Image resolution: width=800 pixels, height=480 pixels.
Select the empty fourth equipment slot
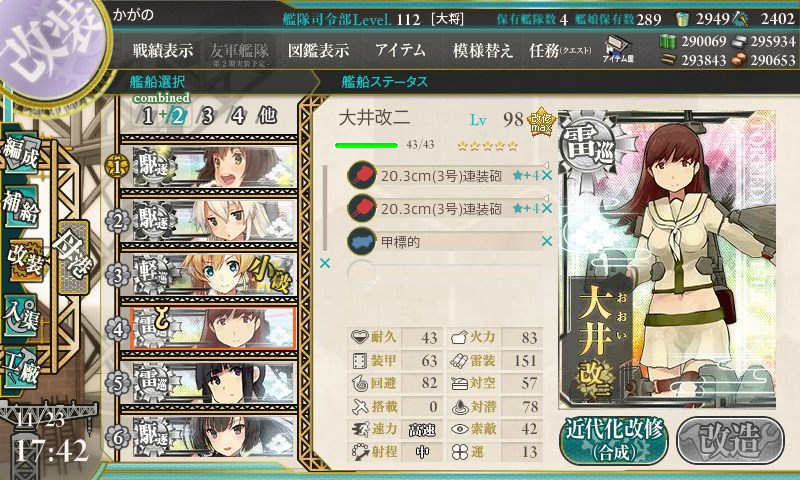[444, 274]
